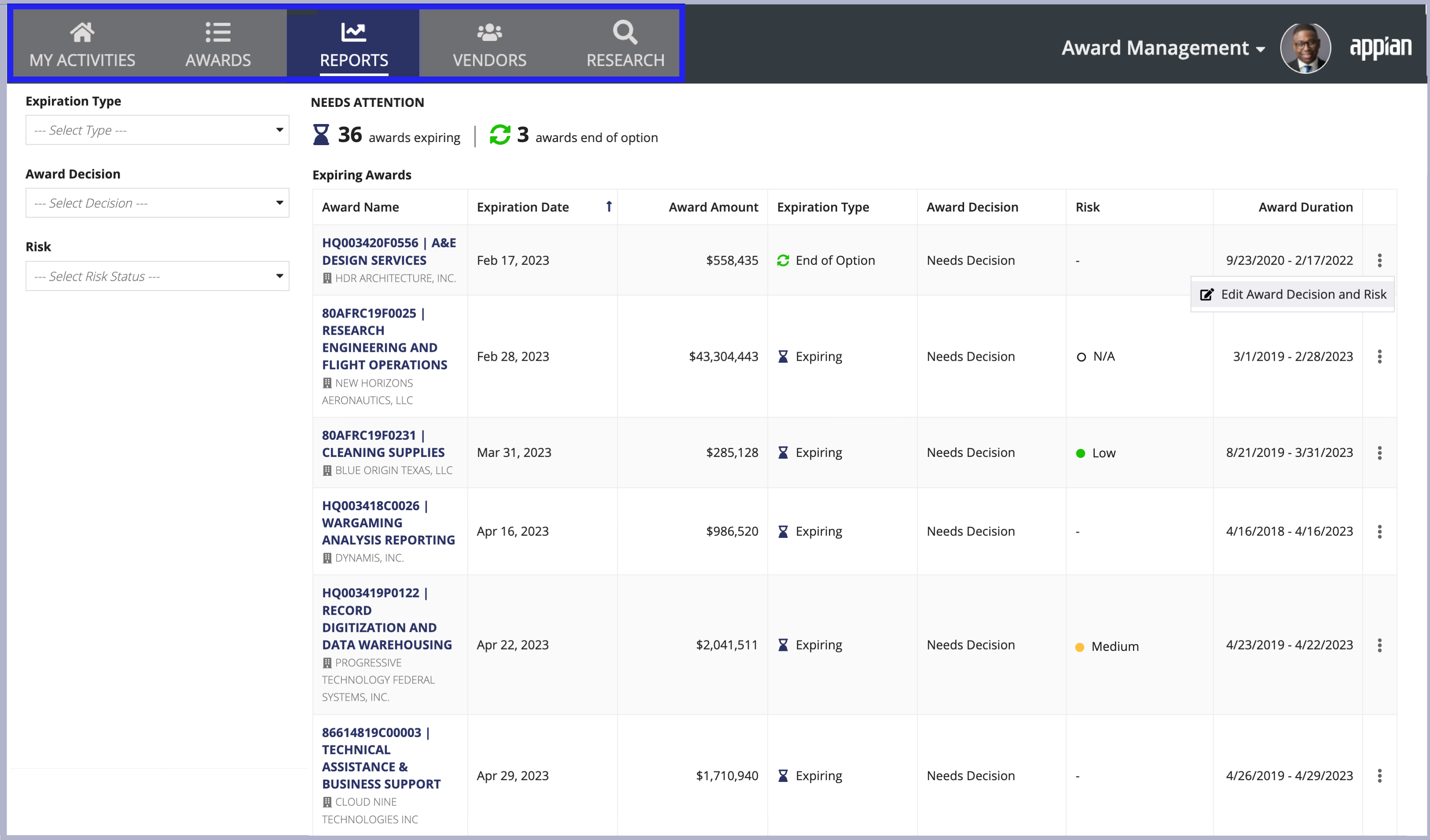This screenshot has width=1430, height=840.
Task: Click the green Low risk indicator
Action: (1081, 453)
